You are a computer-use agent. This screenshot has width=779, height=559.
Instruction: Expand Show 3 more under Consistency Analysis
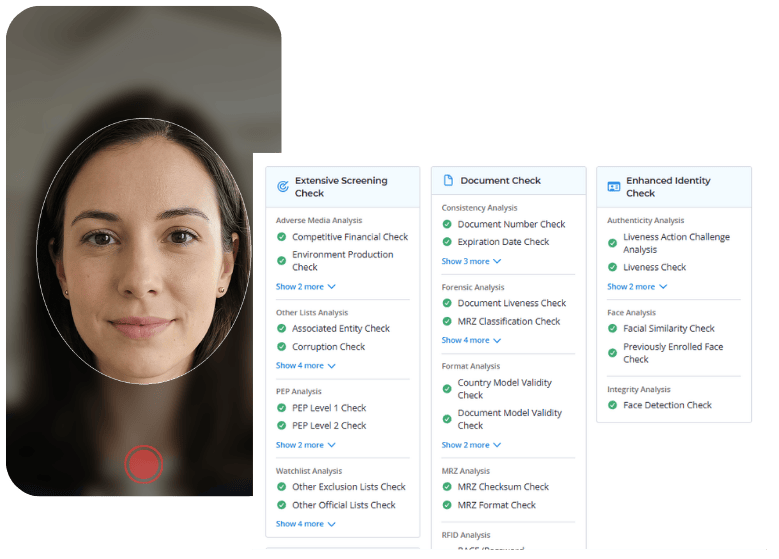point(471,261)
